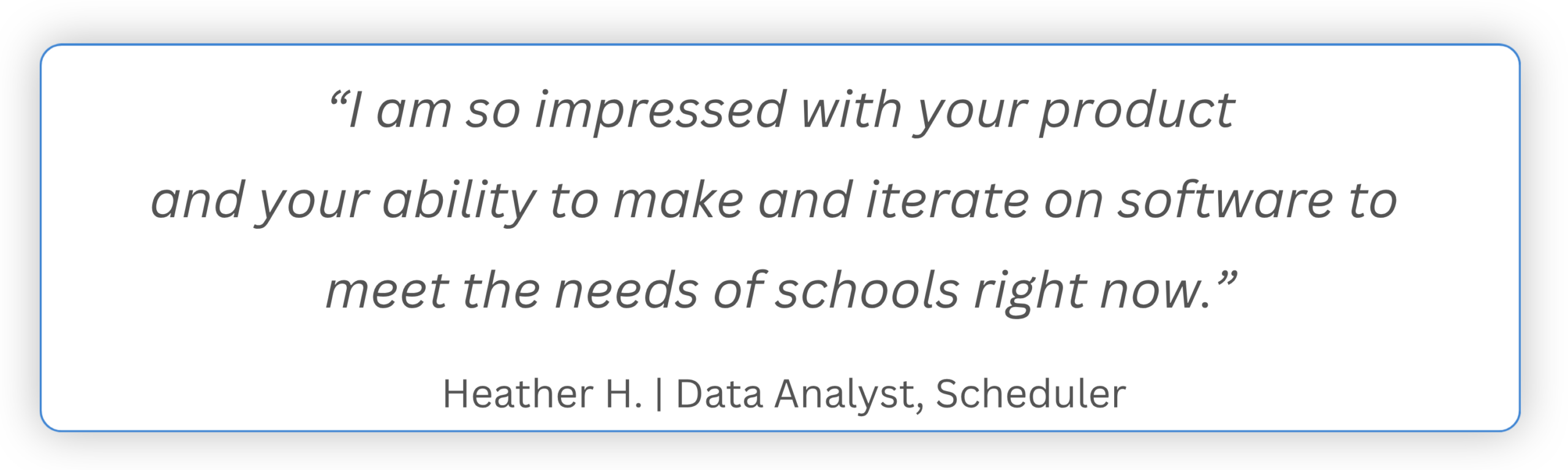This screenshot has height=470, width=1568.
Task: Click the word "needs" in the third line
Action: [x=626, y=291]
